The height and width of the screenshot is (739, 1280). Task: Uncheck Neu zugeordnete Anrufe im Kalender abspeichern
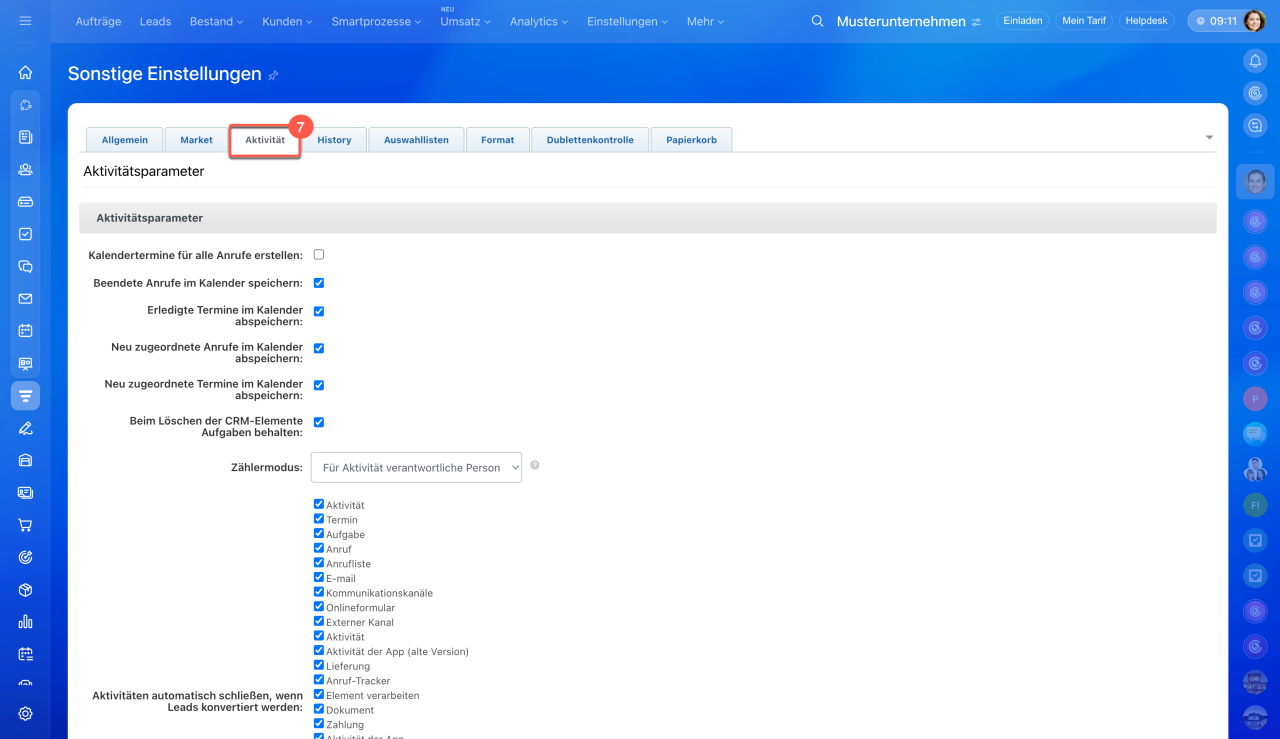click(319, 348)
